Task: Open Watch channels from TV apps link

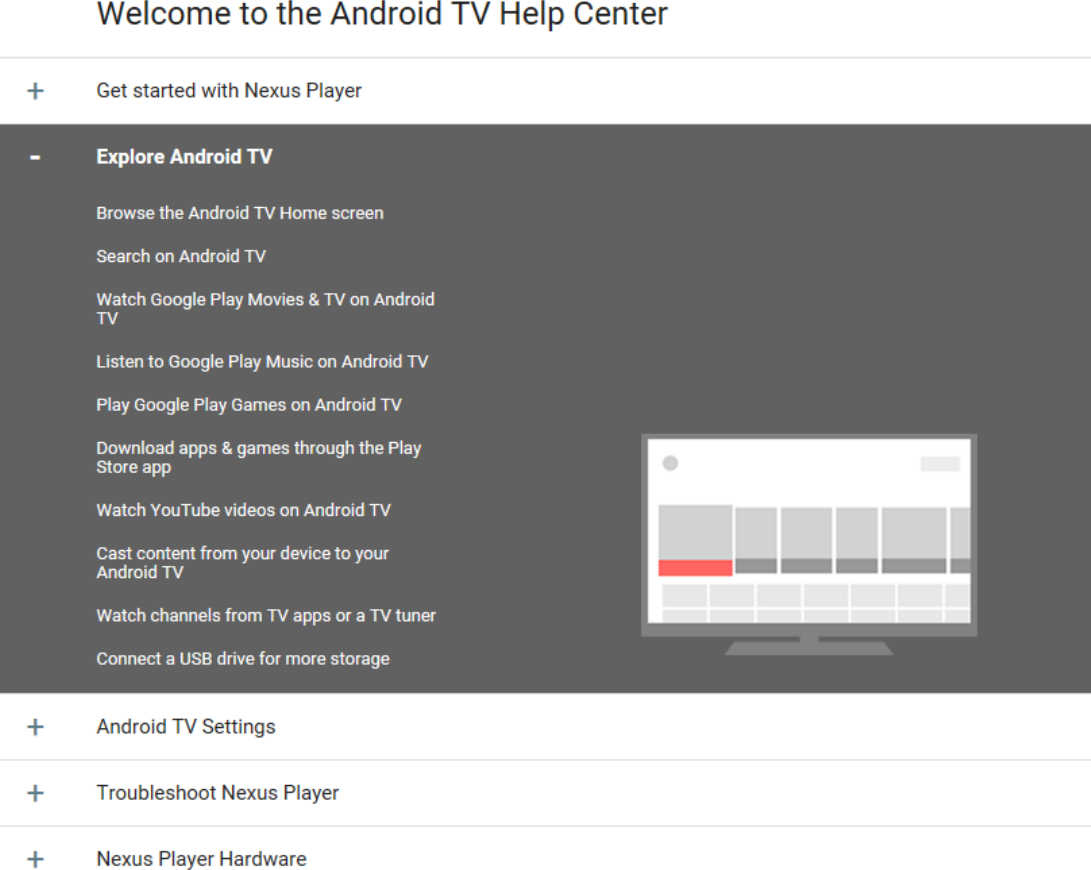Action: click(x=266, y=616)
